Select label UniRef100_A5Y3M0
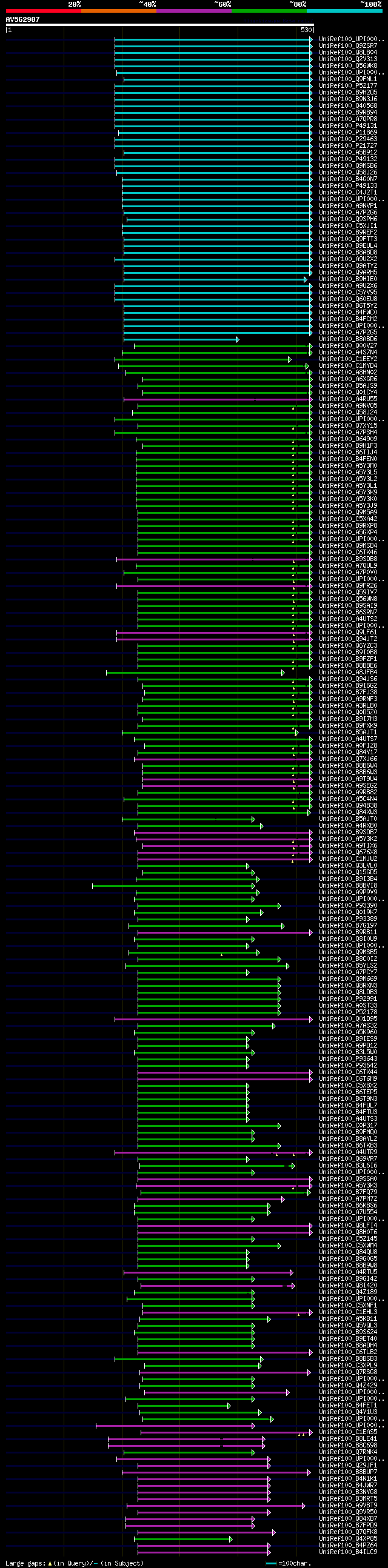Viewport: 388px width, 1568px height. pyautogui.click(x=348, y=466)
